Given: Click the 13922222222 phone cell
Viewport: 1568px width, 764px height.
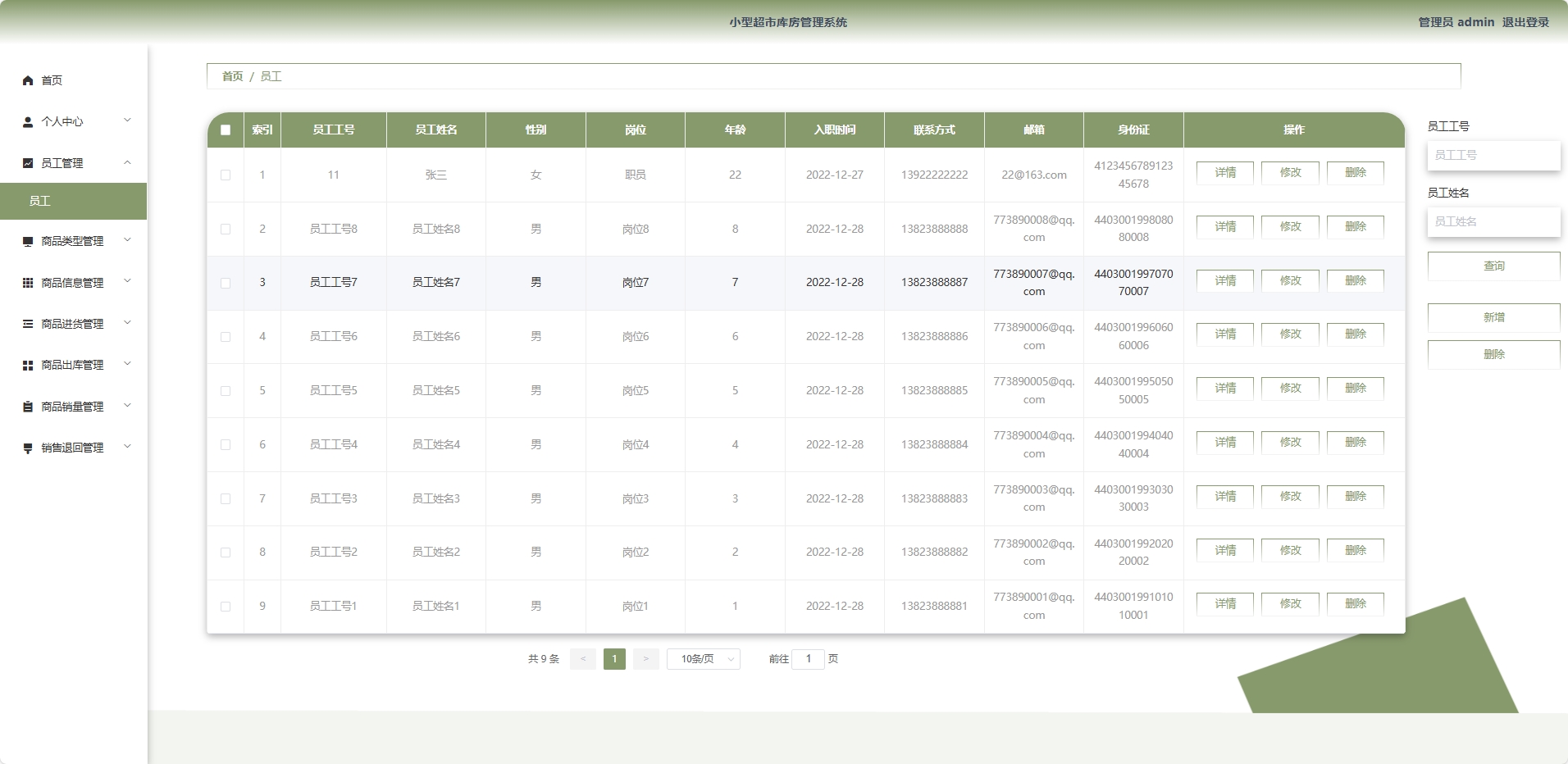Looking at the screenshot, I should (x=934, y=175).
